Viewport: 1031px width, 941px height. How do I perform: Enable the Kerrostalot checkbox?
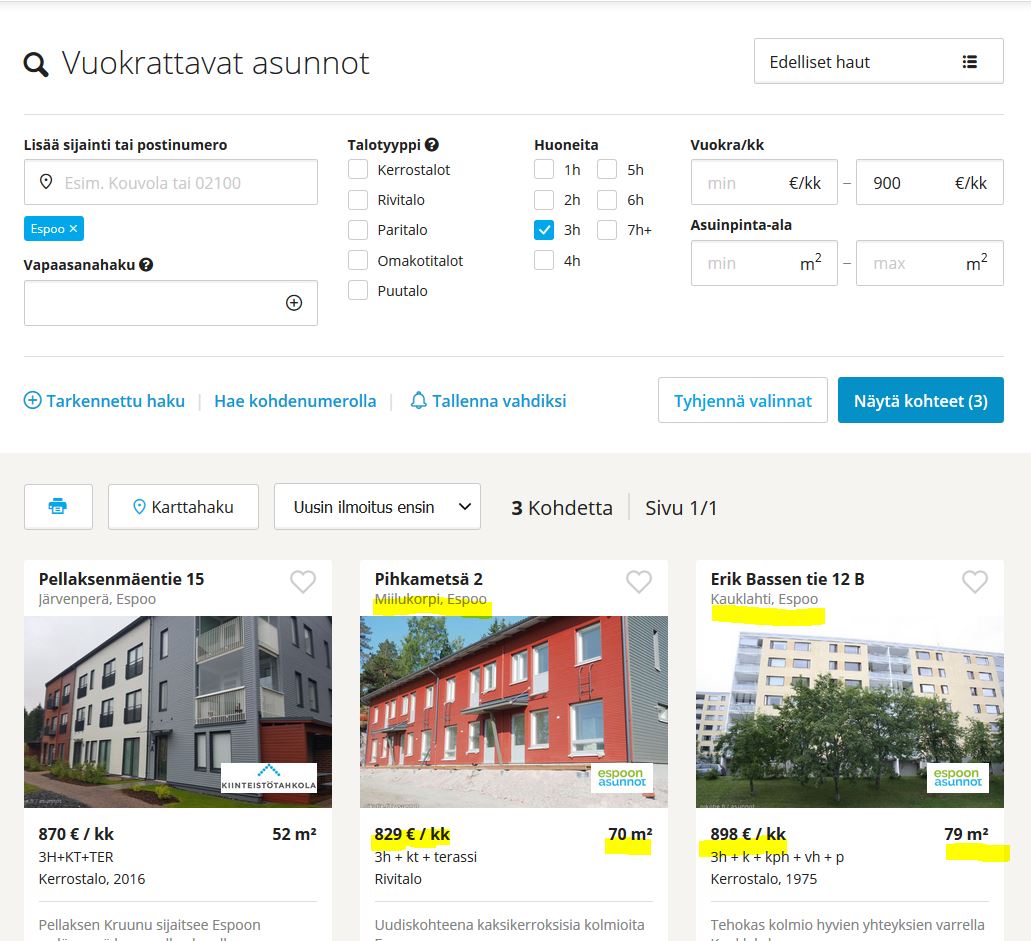(358, 170)
